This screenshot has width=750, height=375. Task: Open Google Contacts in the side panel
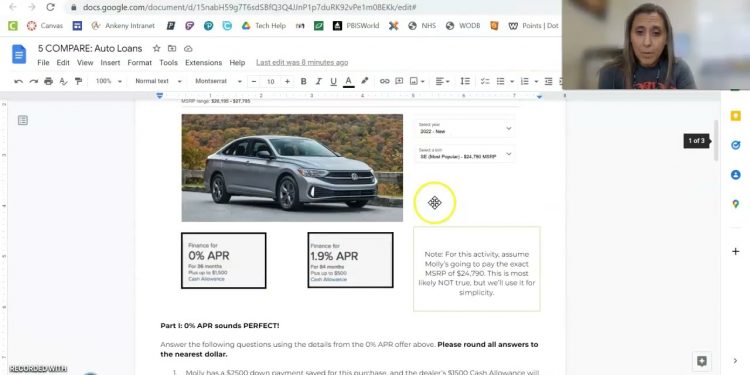736,175
